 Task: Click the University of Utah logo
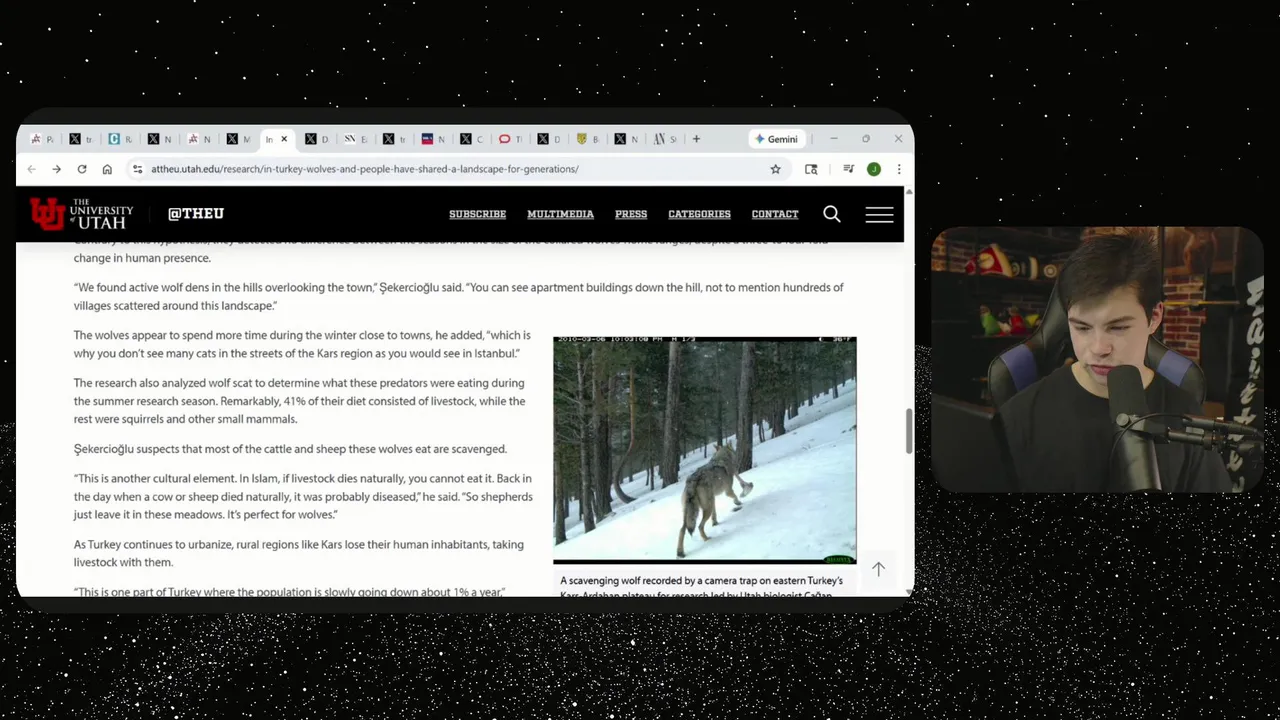coord(81,213)
